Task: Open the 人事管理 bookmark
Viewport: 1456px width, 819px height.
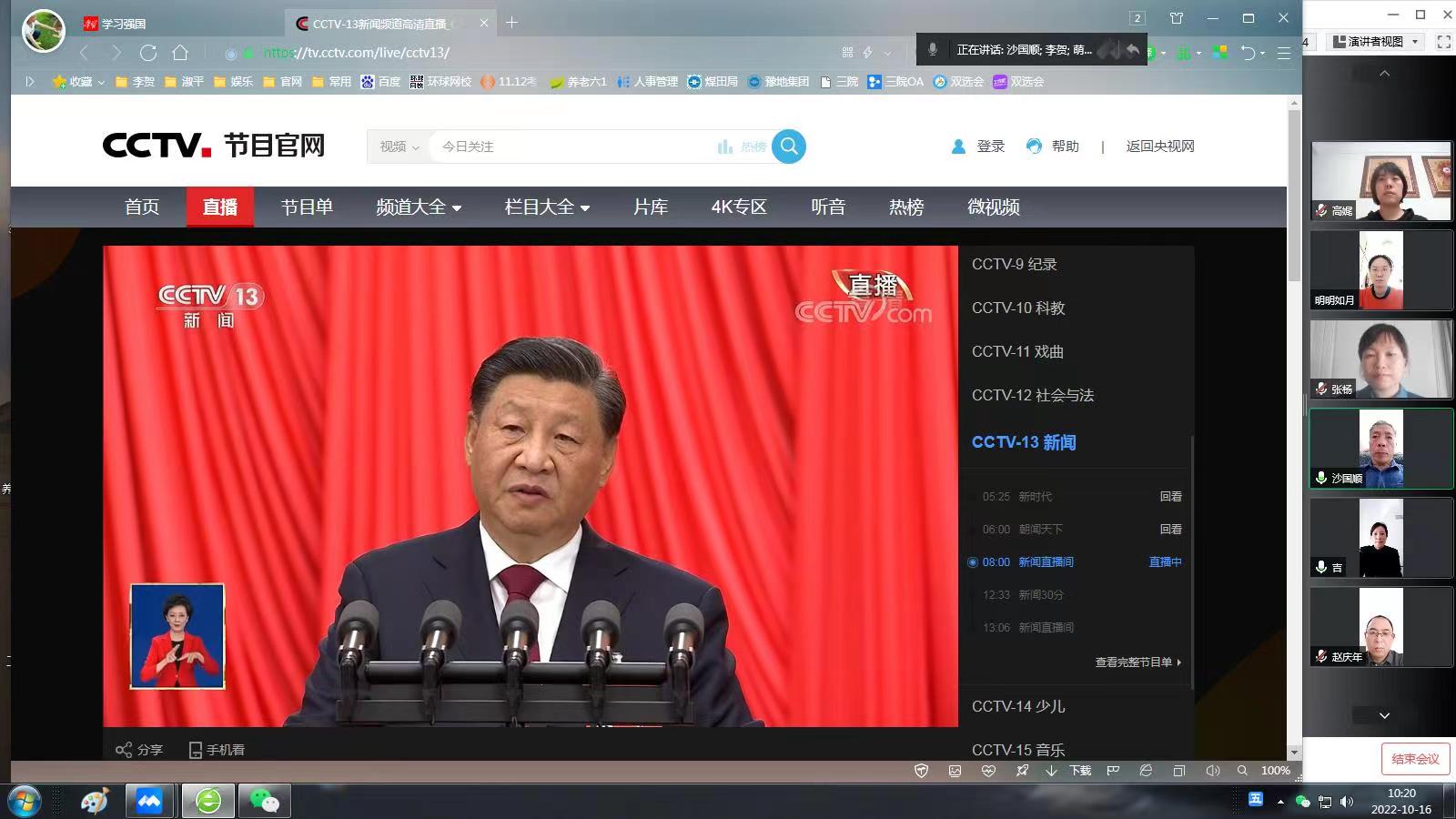Action: [x=647, y=82]
